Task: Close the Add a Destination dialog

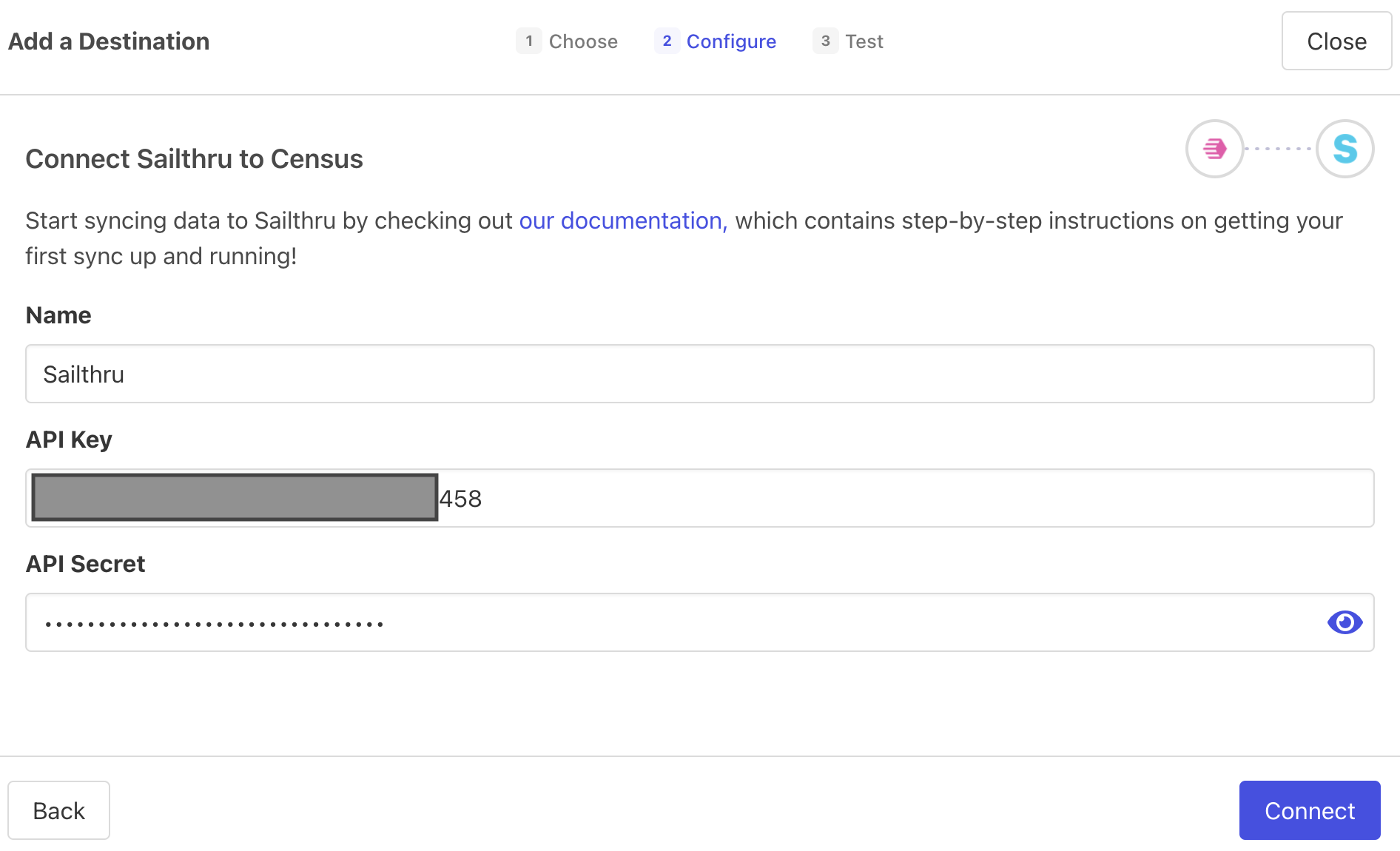Action: pos(1336,41)
